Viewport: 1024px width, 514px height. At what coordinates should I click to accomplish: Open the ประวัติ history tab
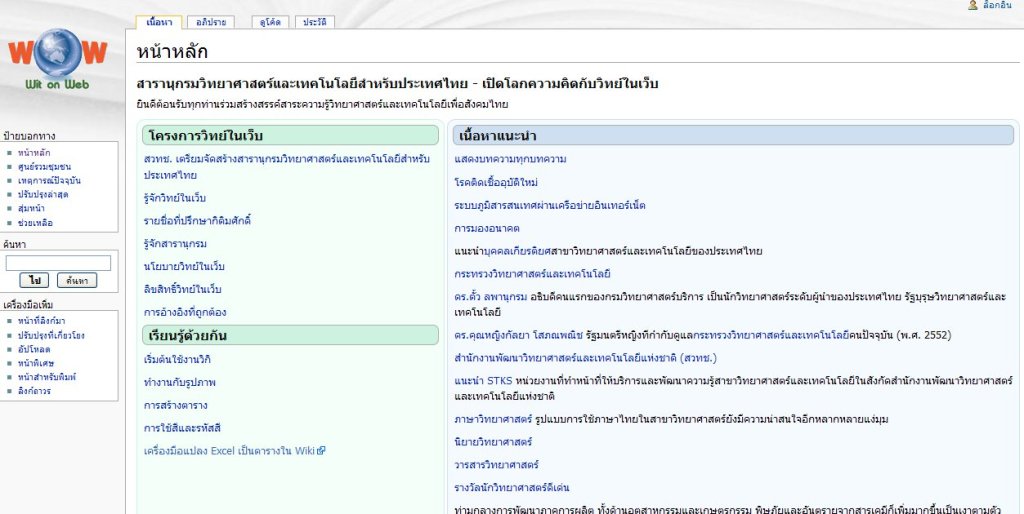pos(314,21)
